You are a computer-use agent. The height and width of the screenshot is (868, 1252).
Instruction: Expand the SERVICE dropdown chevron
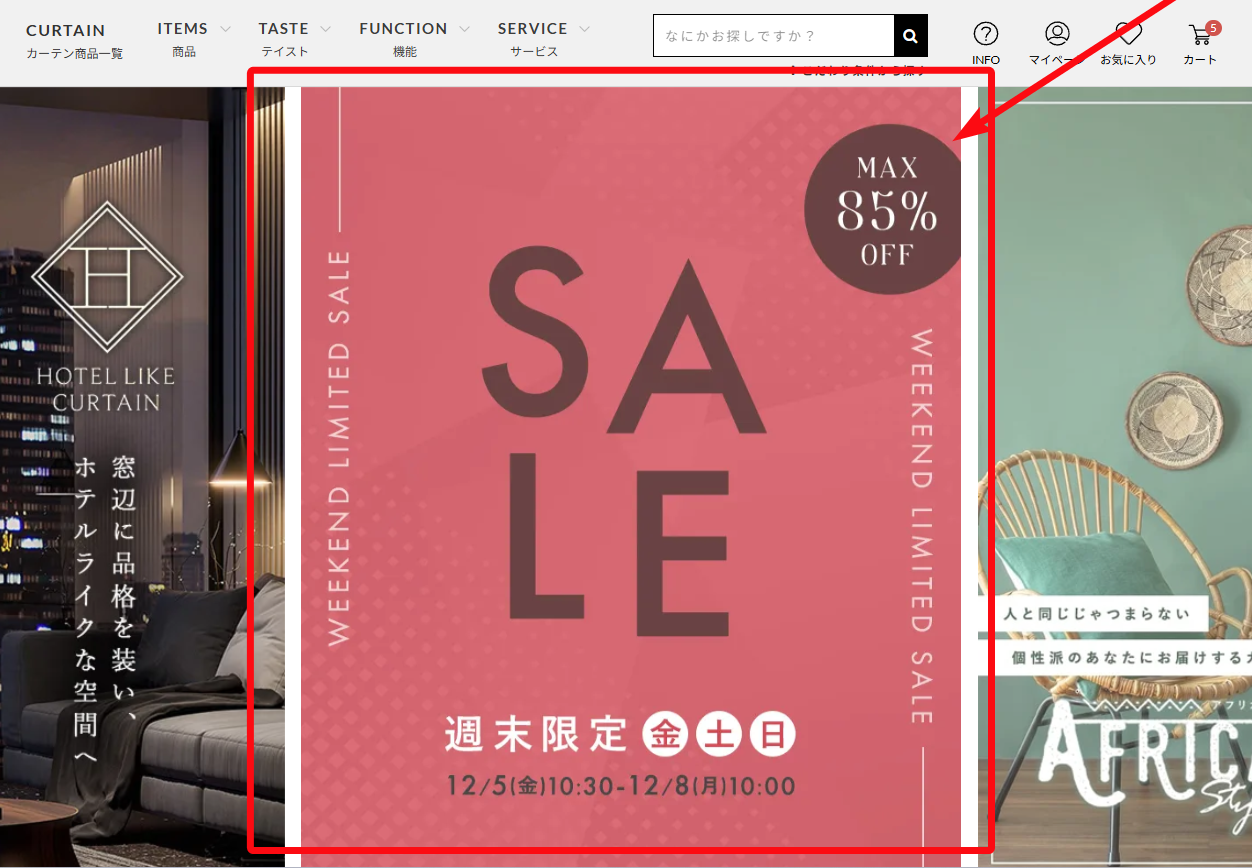(x=584, y=29)
